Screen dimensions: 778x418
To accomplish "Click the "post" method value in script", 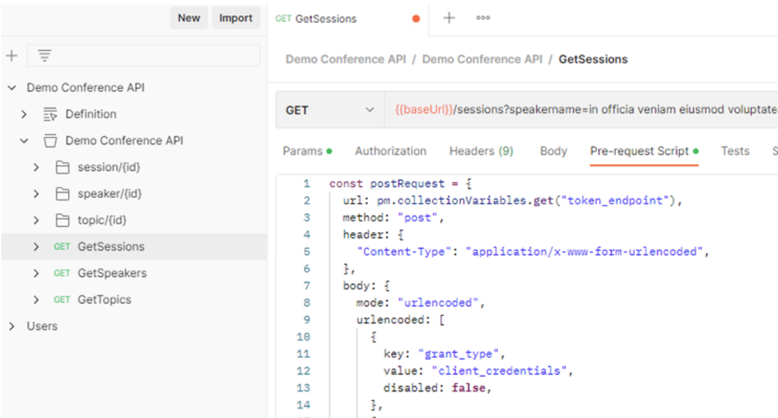I will point(417,217).
